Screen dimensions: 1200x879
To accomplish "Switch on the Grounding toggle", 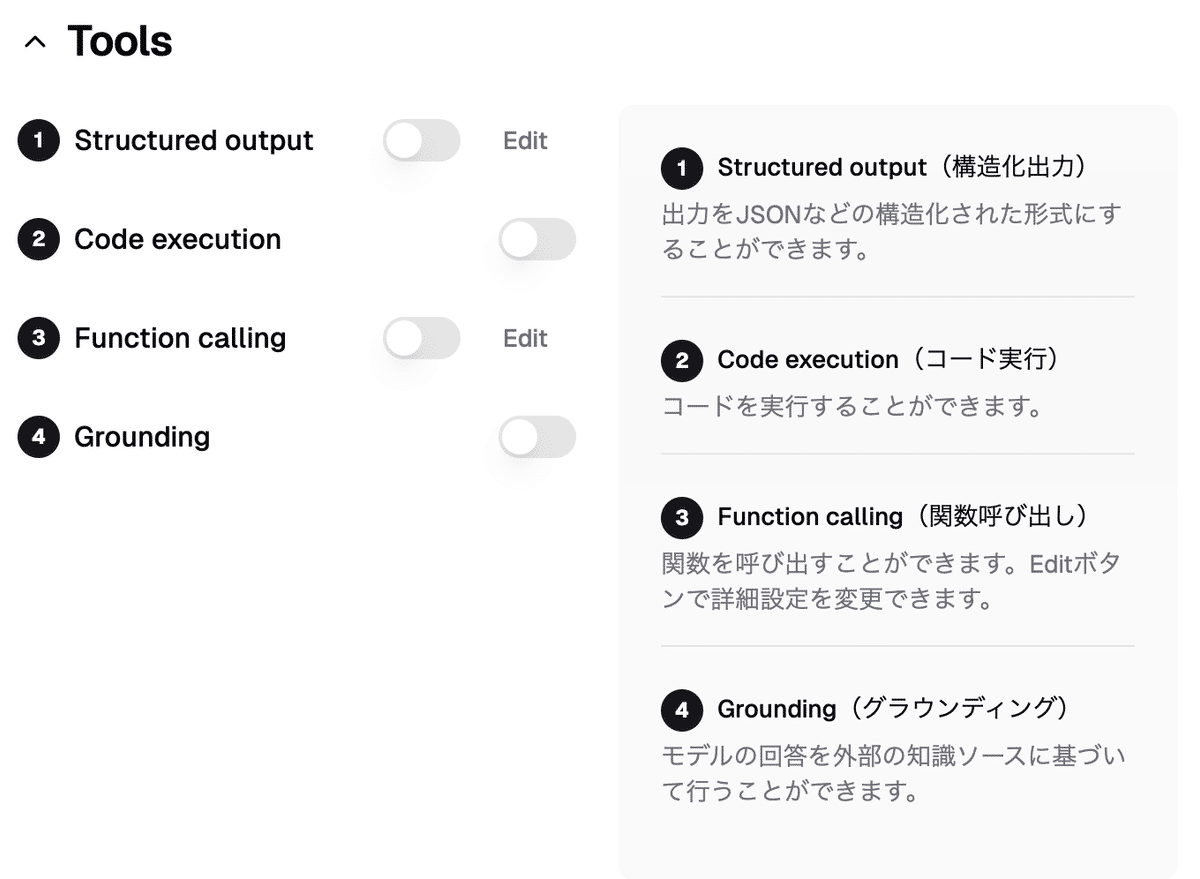I will (537, 438).
